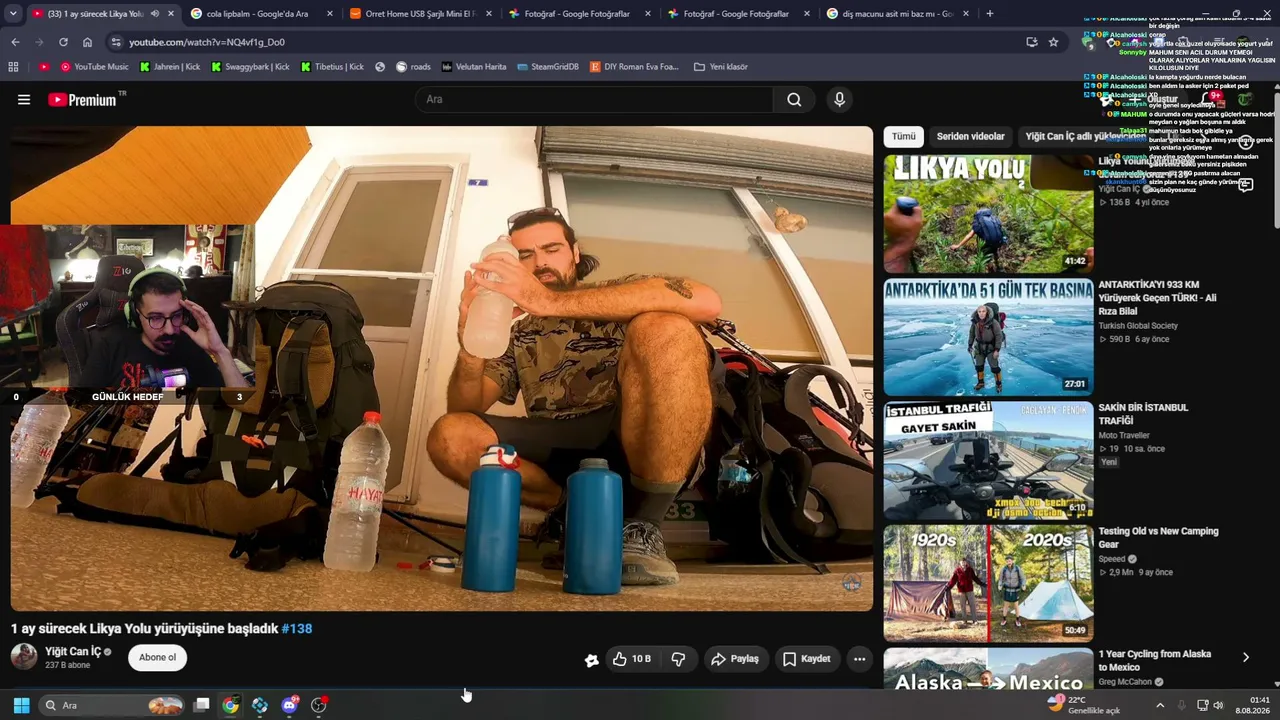Open Discord from the taskbar
Screen dimensions: 1280x720
pos(289,705)
